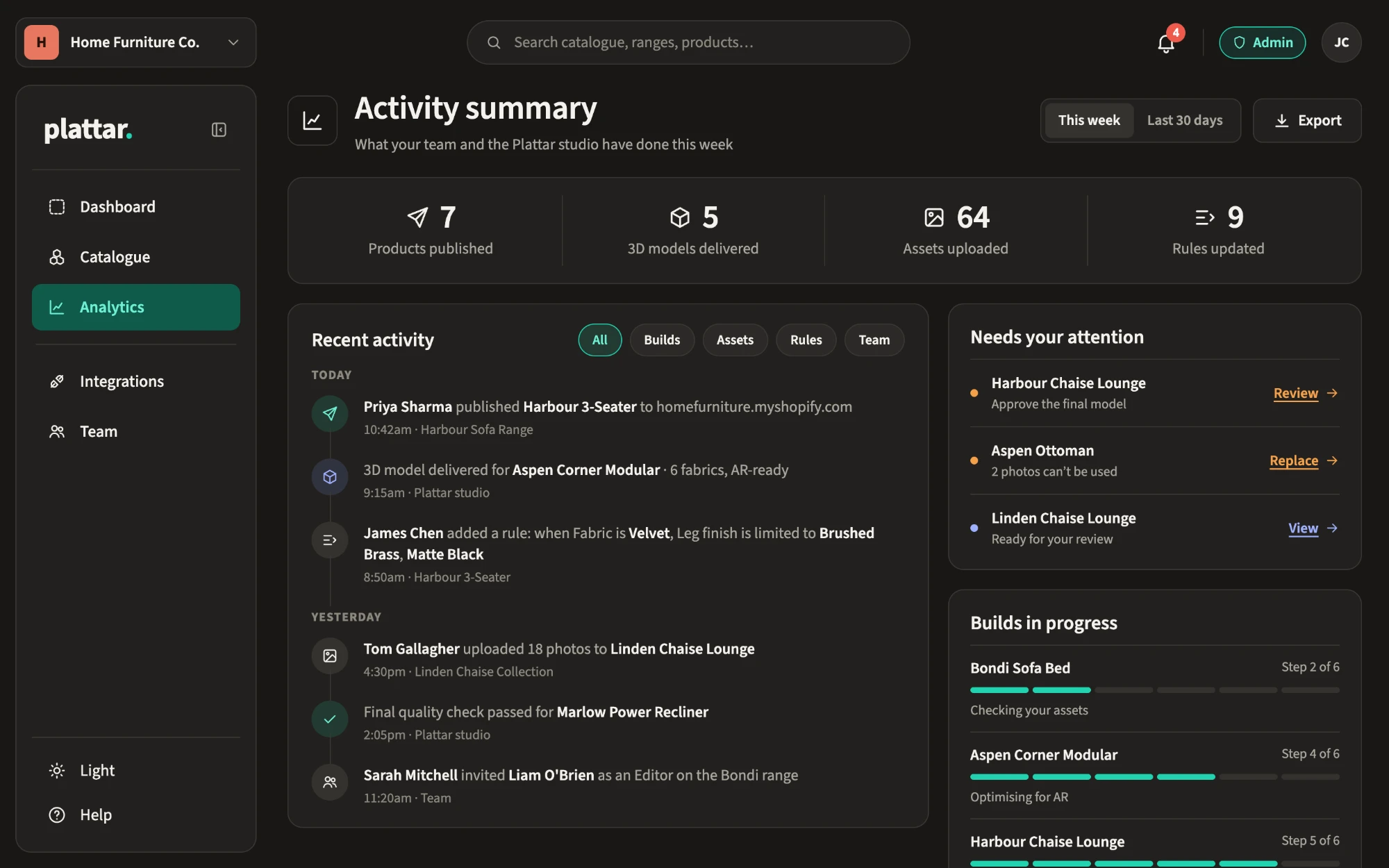Click the Aspen Corner Modular progress bar

(1154, 777)
